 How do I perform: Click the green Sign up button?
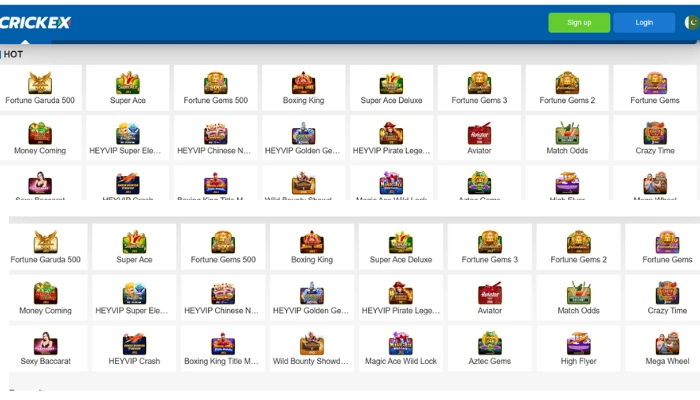579,22
